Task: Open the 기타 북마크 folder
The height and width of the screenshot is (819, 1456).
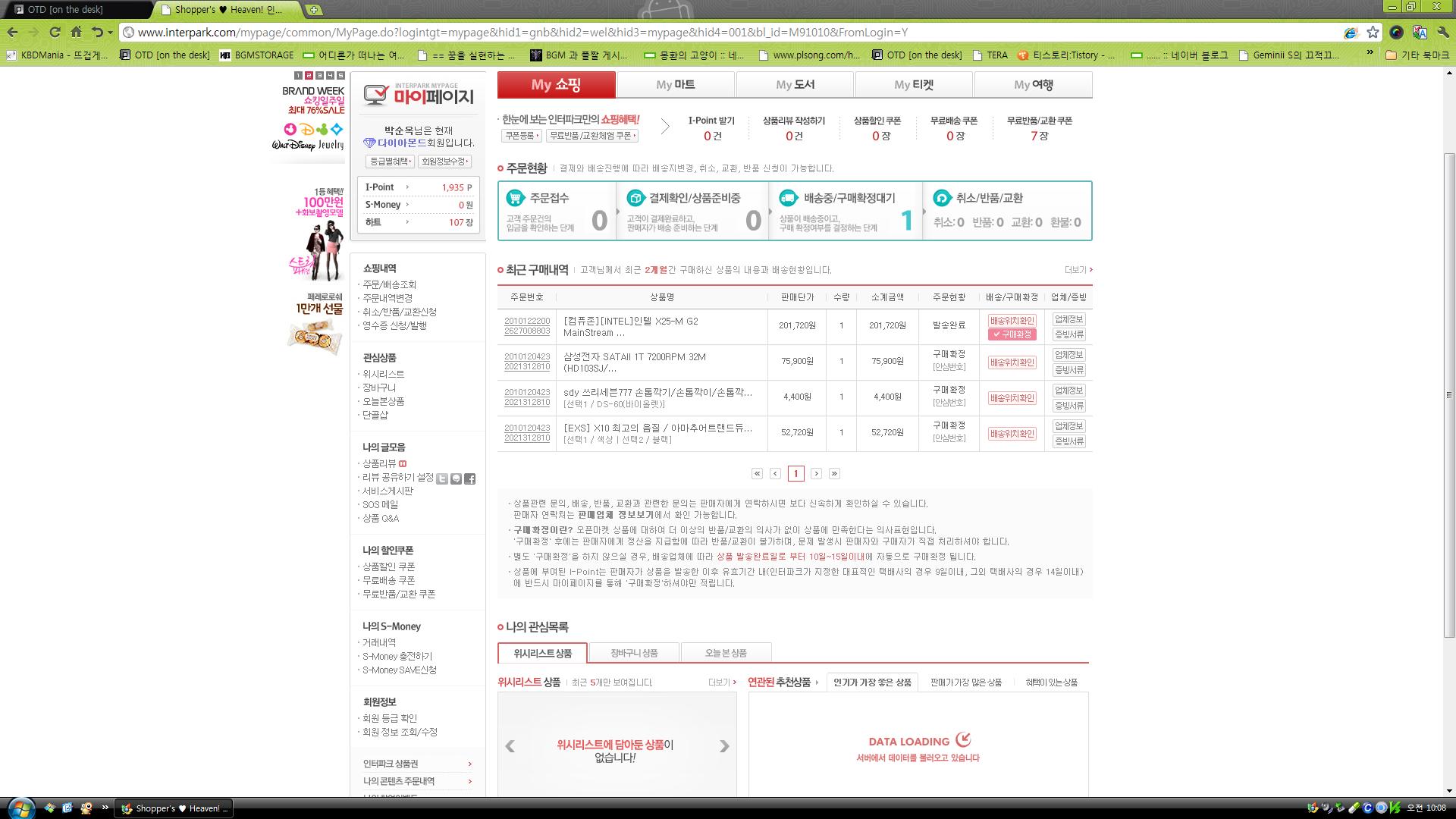Action: coord(1417,55)
